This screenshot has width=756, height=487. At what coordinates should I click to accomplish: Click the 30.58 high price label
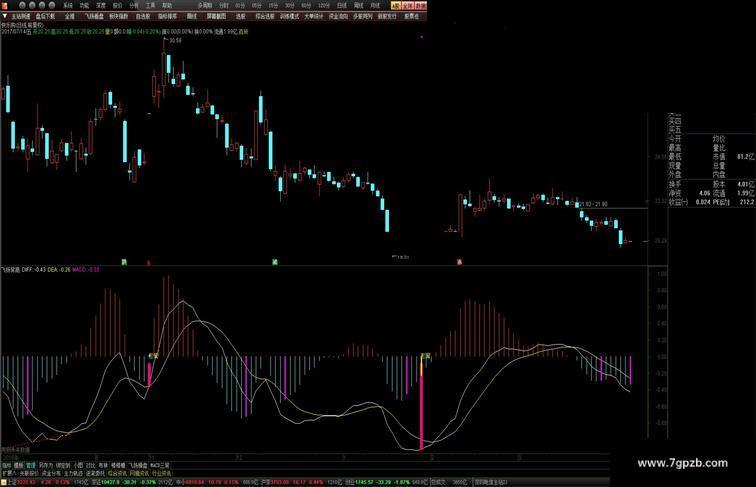pos(175,41)
